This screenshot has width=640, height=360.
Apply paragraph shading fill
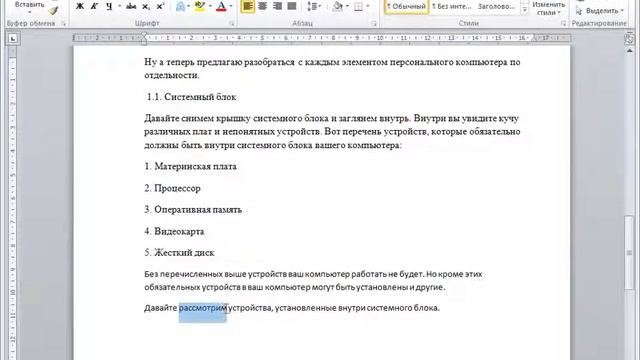click(338, 6)
